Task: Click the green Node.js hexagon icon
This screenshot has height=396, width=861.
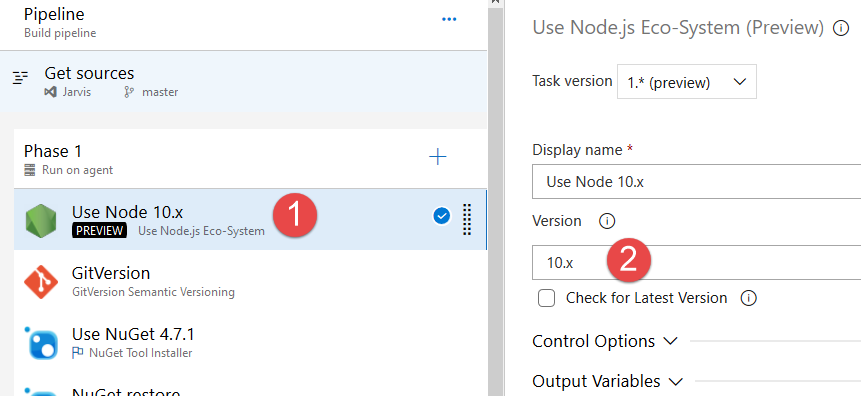Action: pyautogui.click(x=41, y=221)
